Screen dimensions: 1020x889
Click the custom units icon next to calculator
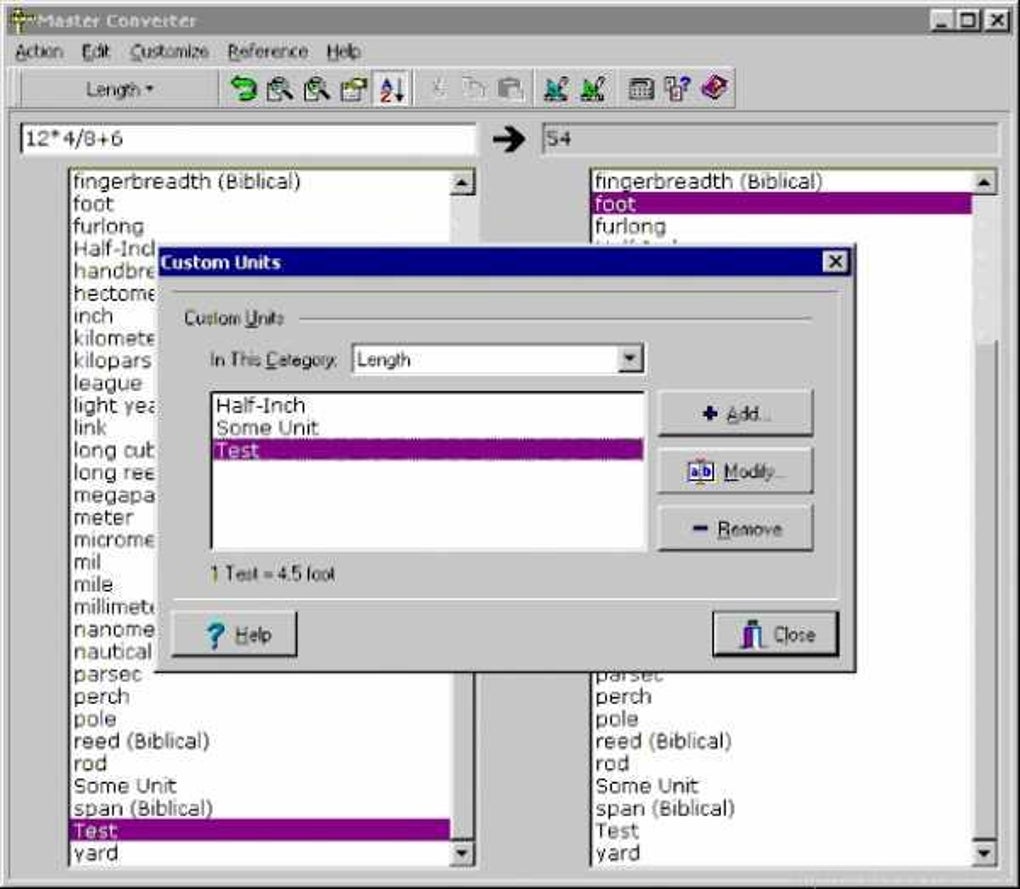593,88
